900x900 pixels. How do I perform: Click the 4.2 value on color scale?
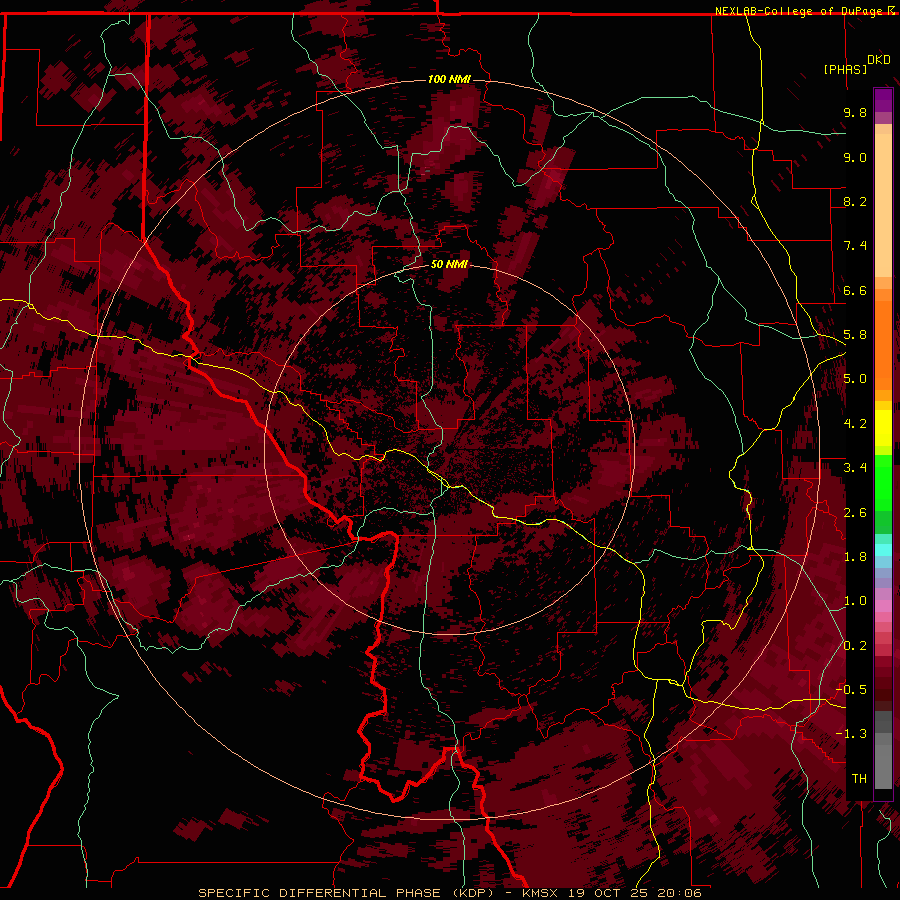[x=855, y=424]
